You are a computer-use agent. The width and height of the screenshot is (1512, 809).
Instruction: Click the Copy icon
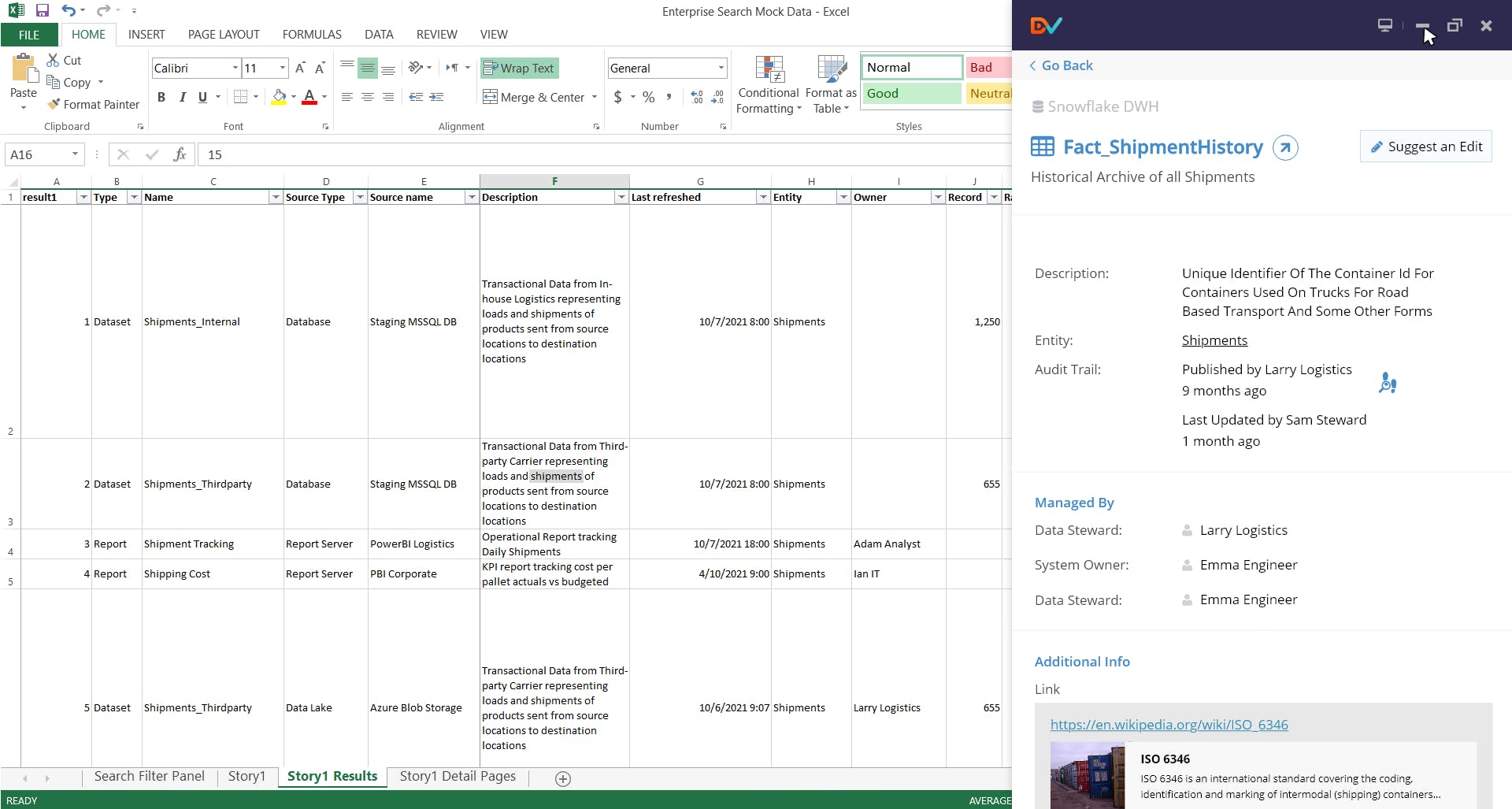point(53,82)
